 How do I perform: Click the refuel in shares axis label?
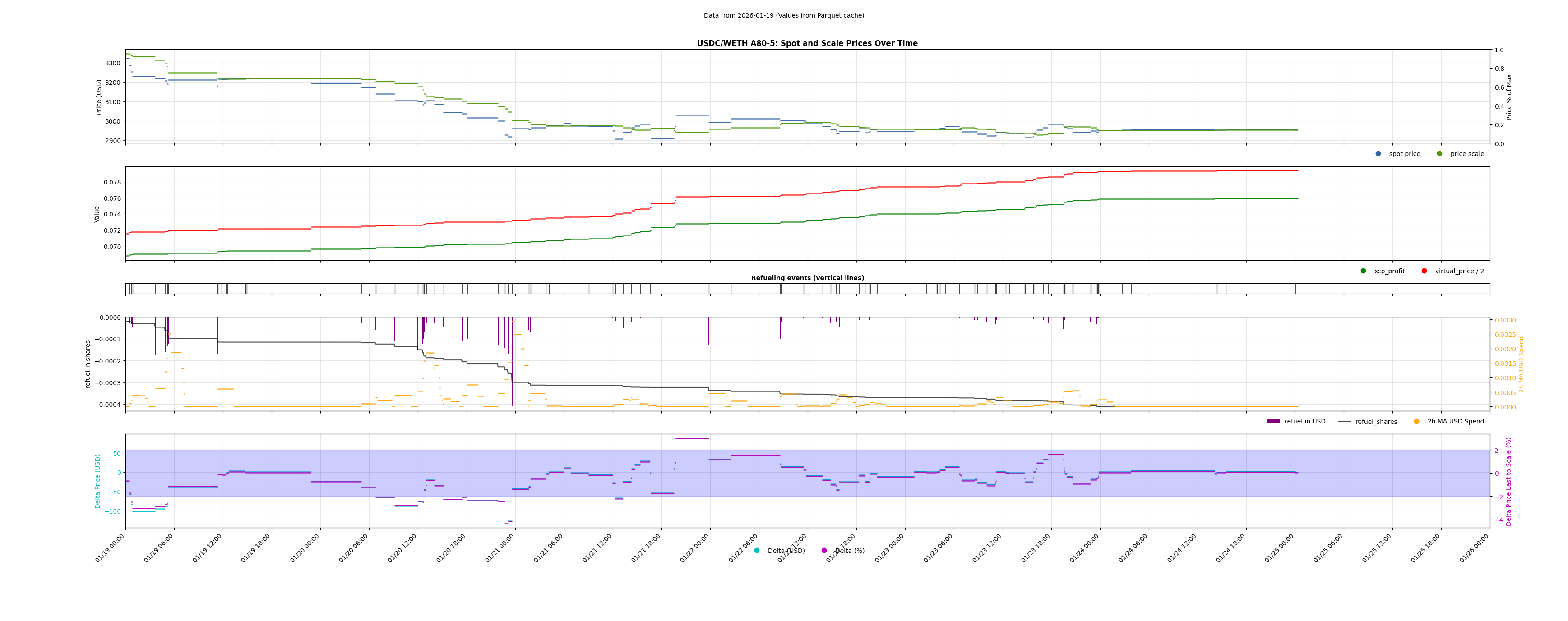(x=88, y=364)
